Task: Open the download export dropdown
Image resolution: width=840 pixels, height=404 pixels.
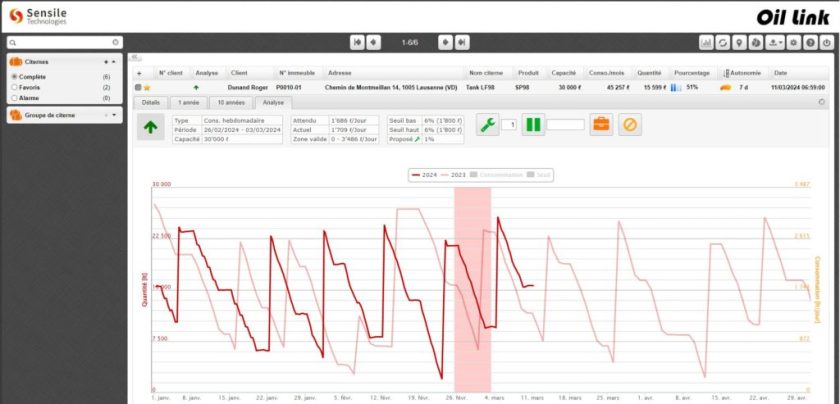Action: tap(775, 43)
